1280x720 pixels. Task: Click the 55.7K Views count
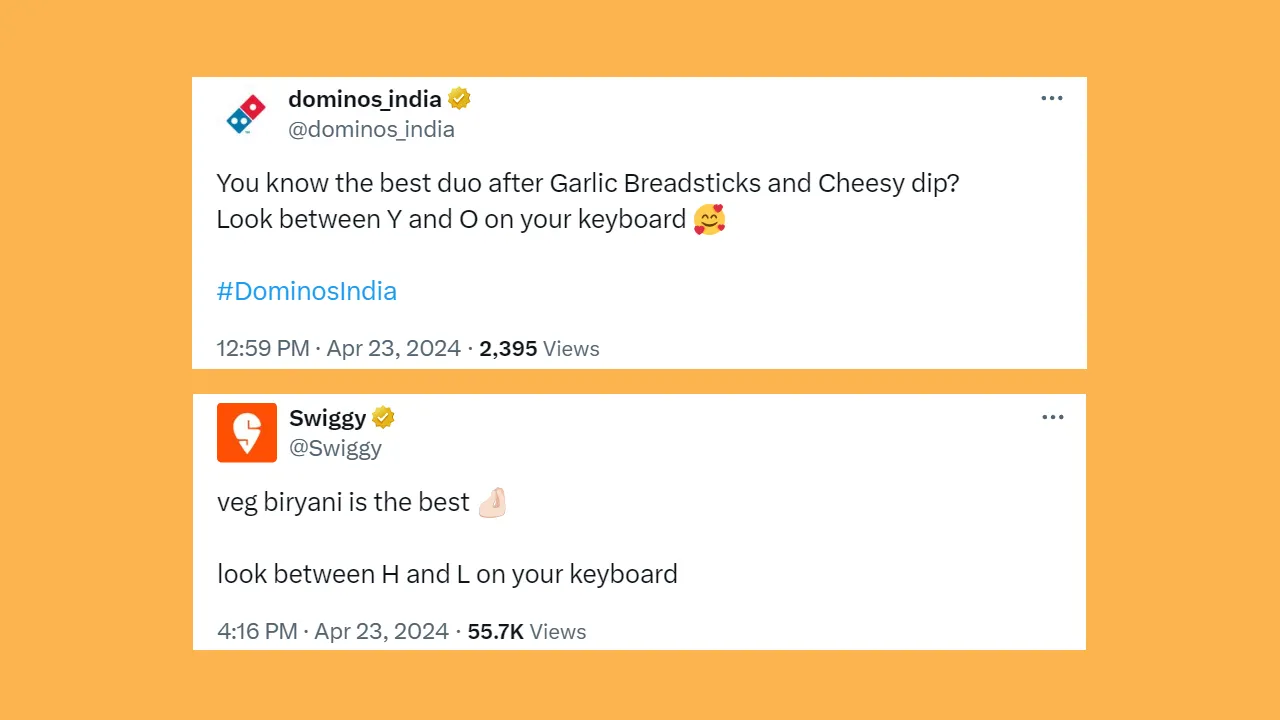(527, 632)
